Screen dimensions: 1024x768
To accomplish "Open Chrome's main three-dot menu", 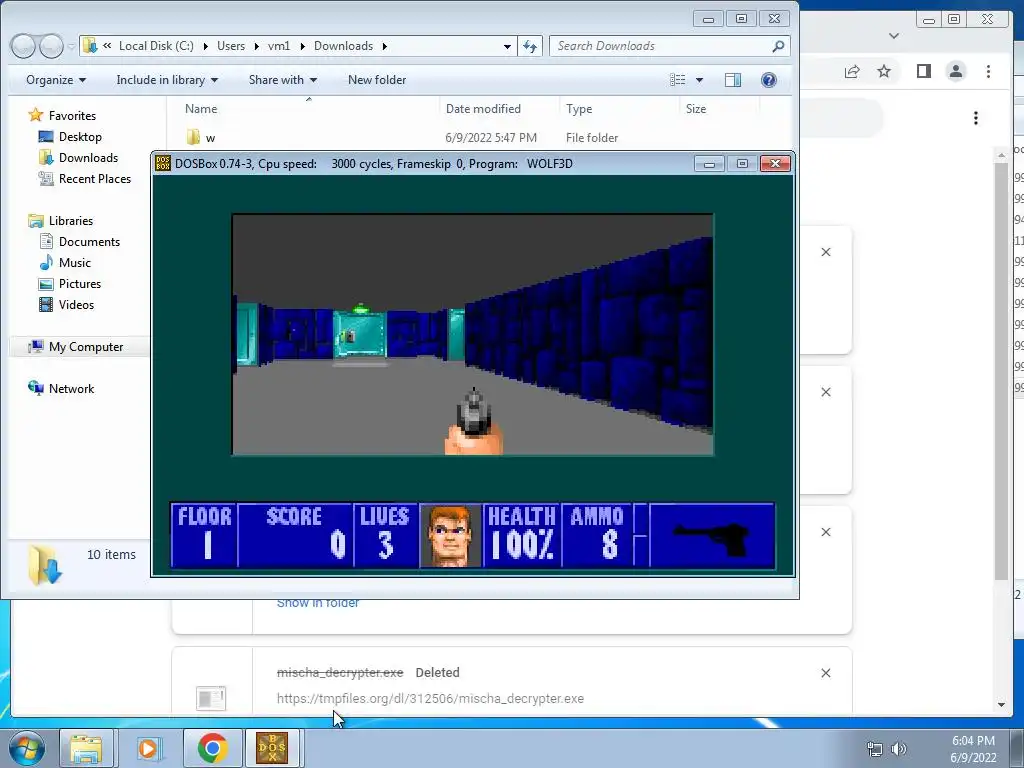I will (x=988, y=71).
